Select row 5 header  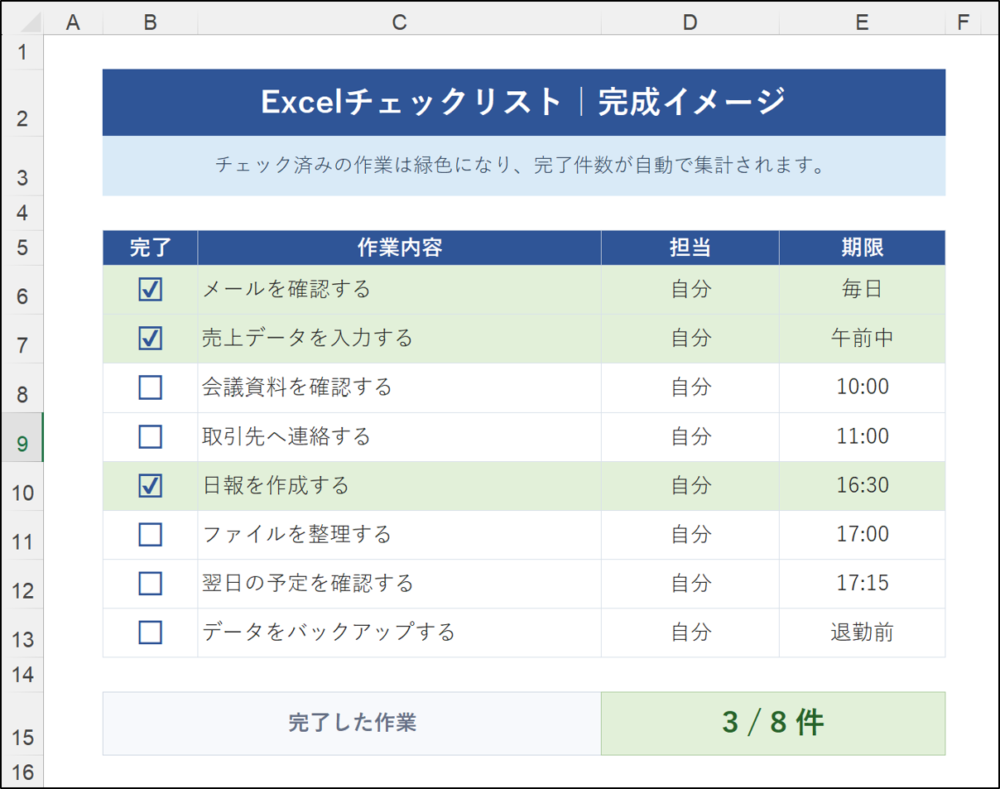(x=22, y=247)
